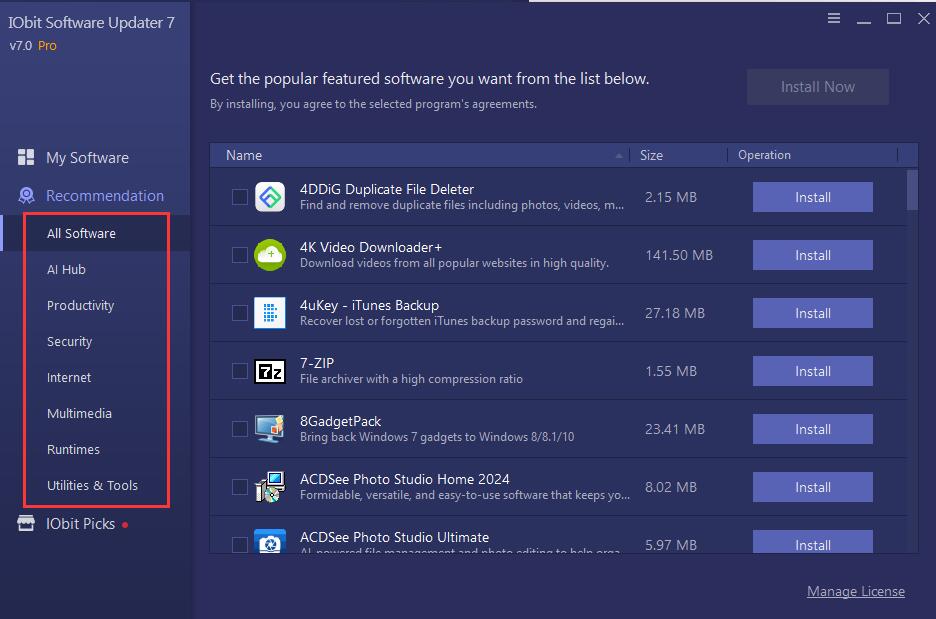Click the 8GadgetPack monitor icon
This screenshot has height=619, width=936.
point(270,429)
